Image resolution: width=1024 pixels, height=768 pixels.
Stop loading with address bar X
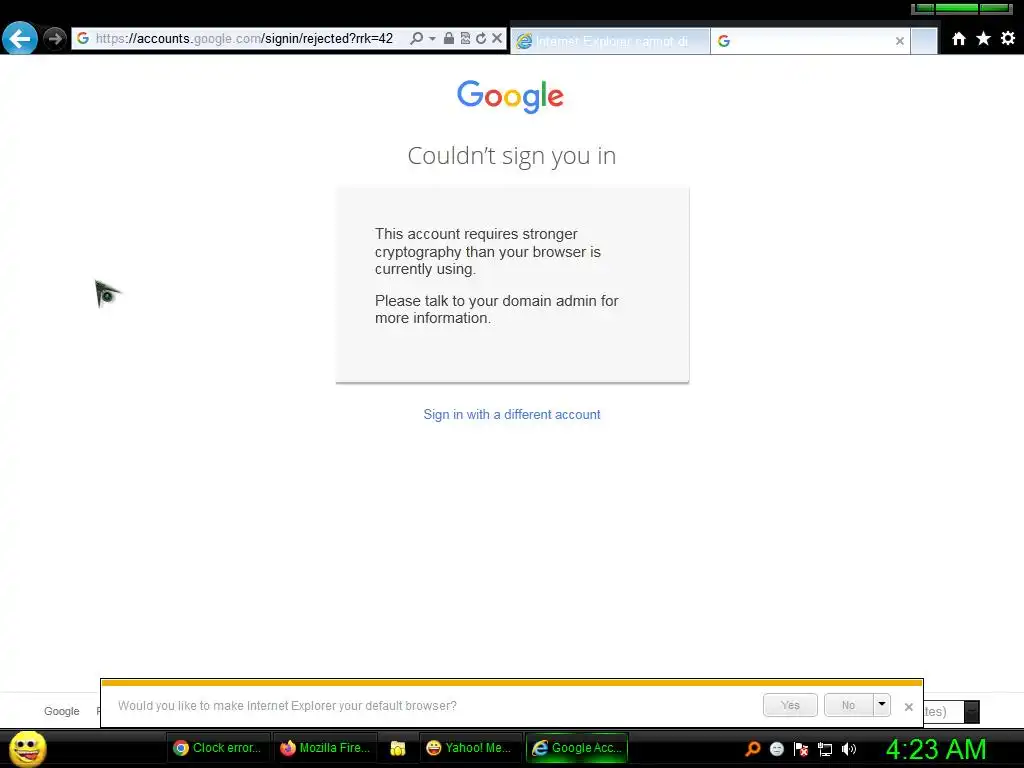[497, 39]
